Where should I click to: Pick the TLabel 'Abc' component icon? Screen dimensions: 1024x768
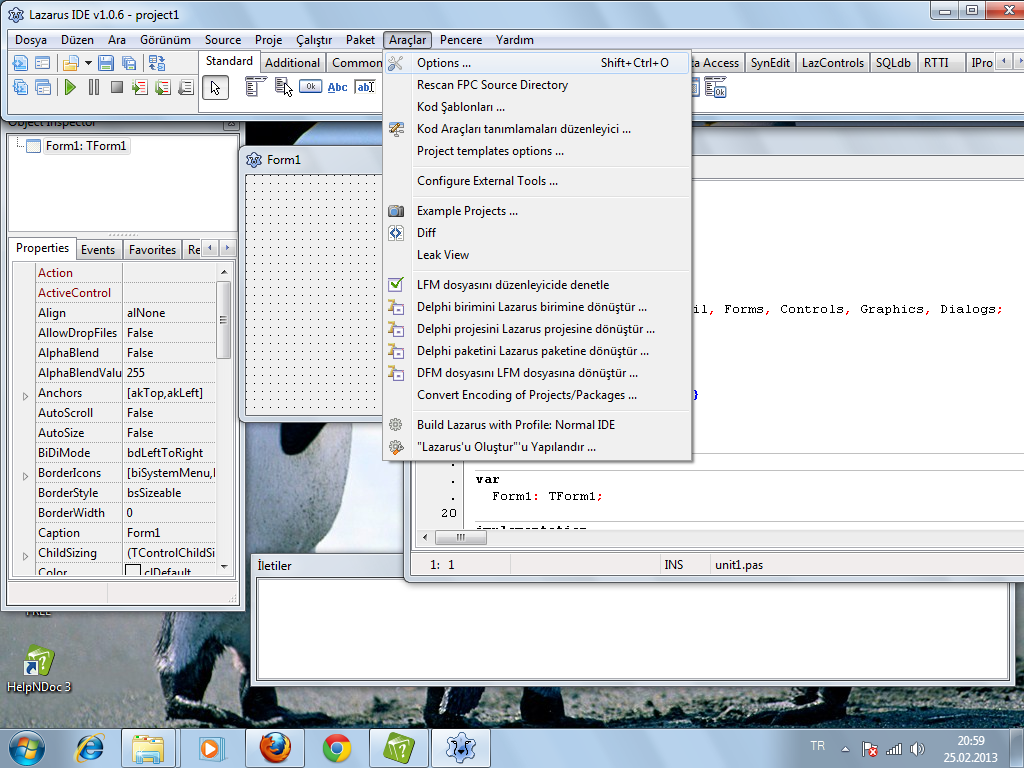pyautogui.click(x=338, y=87)
